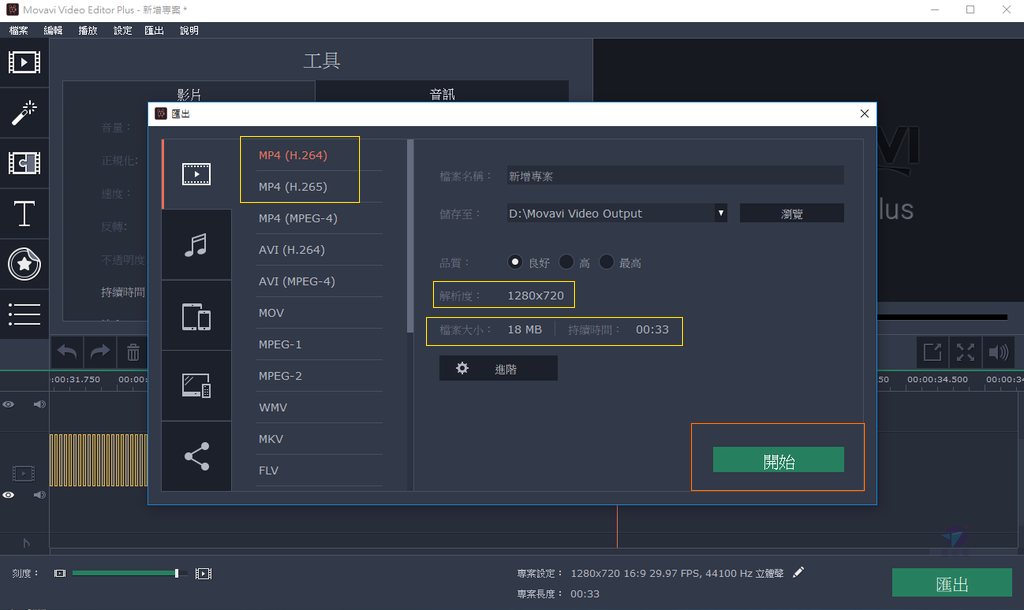Screen dimensions: 1024x610
Task: Click the 進階 advanced settings button
Action: 498,368
